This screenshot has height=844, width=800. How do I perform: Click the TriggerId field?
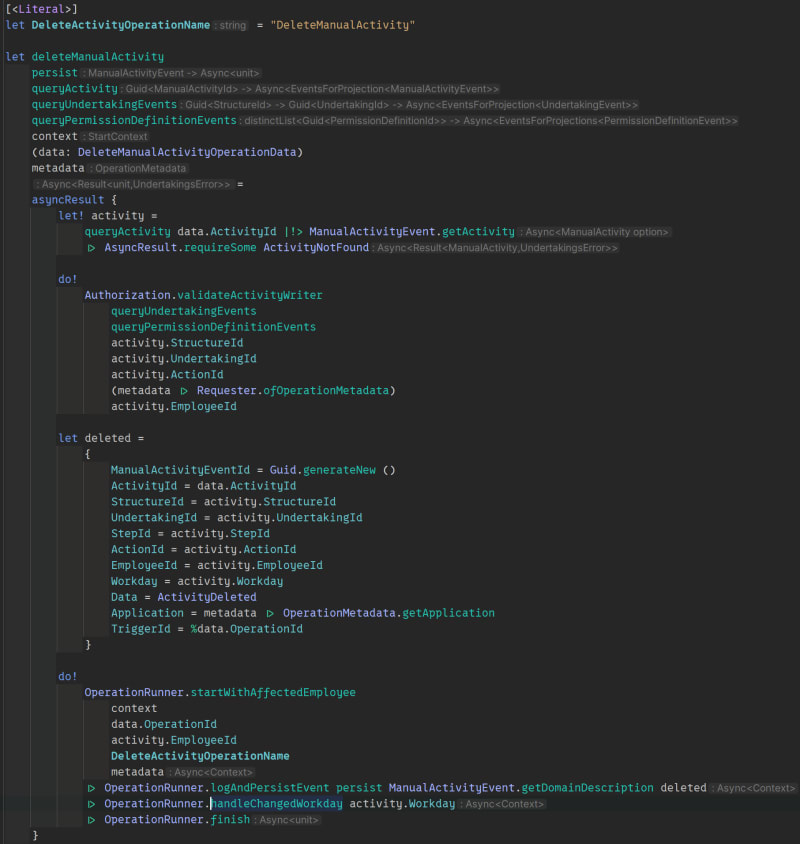(x=141, y=629)
